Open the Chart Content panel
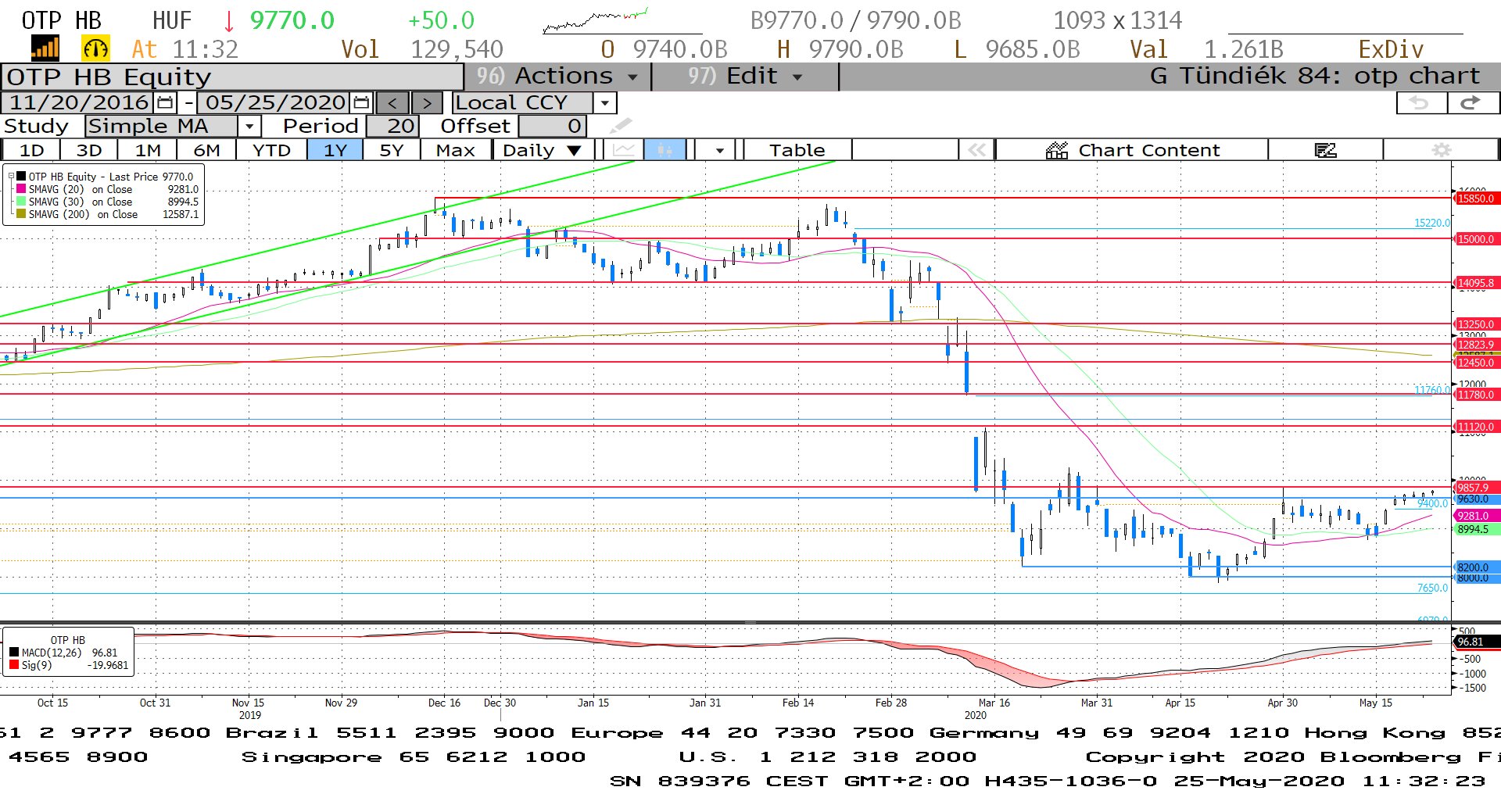This screenshot has width=1501, height=812. coord(1132,150)
